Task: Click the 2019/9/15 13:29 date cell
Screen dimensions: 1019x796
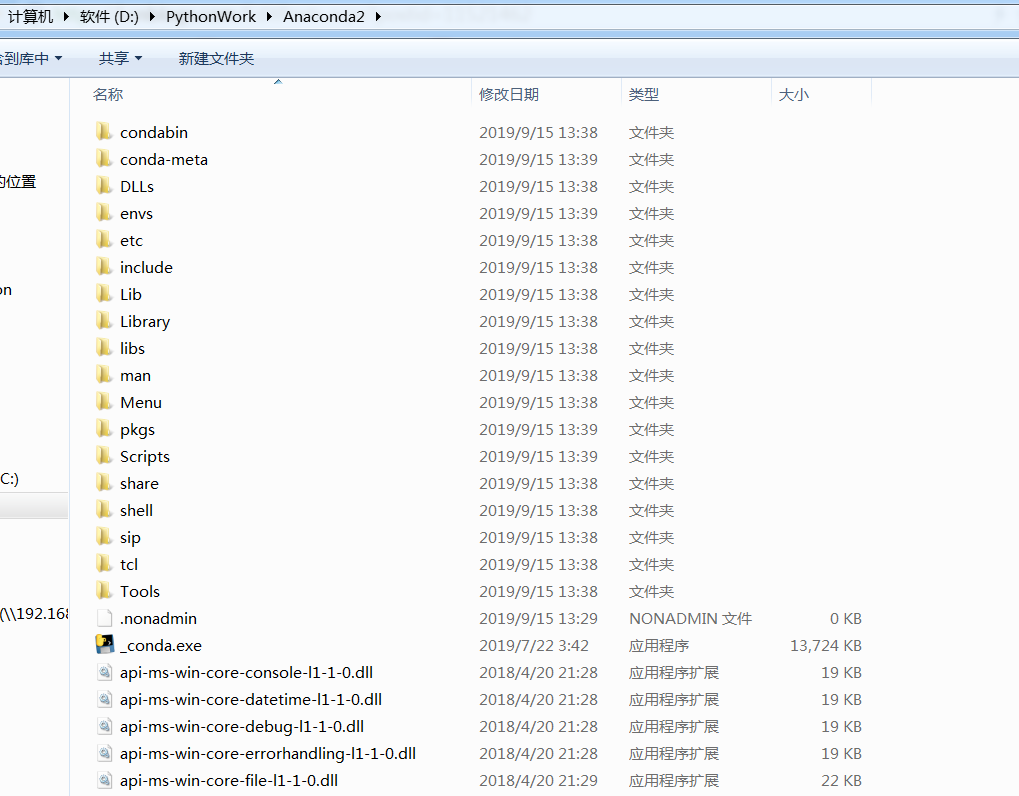Action: tap(538, 618)
